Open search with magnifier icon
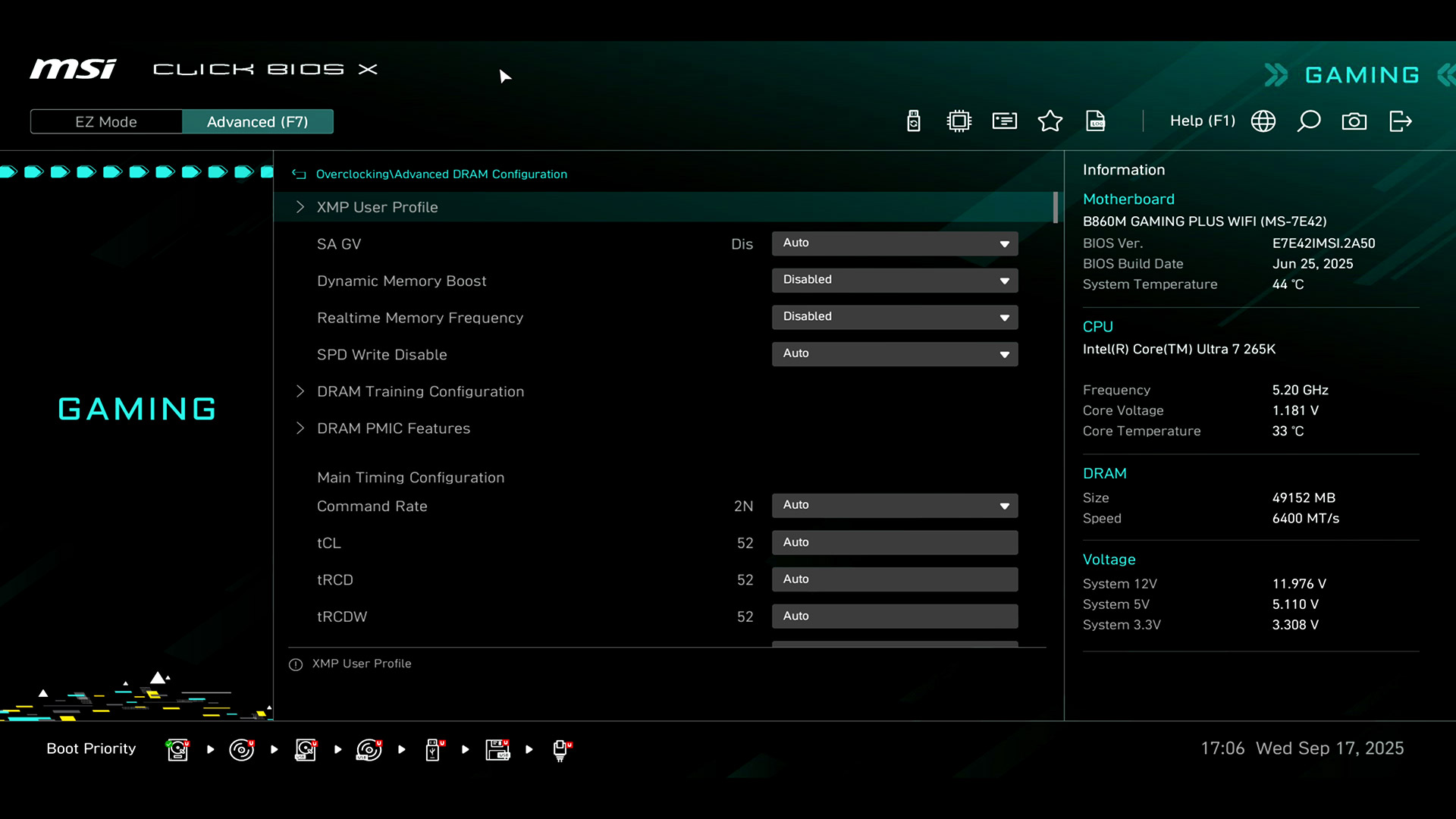Screen dimensions: 1456x819 coord(1309,121)
